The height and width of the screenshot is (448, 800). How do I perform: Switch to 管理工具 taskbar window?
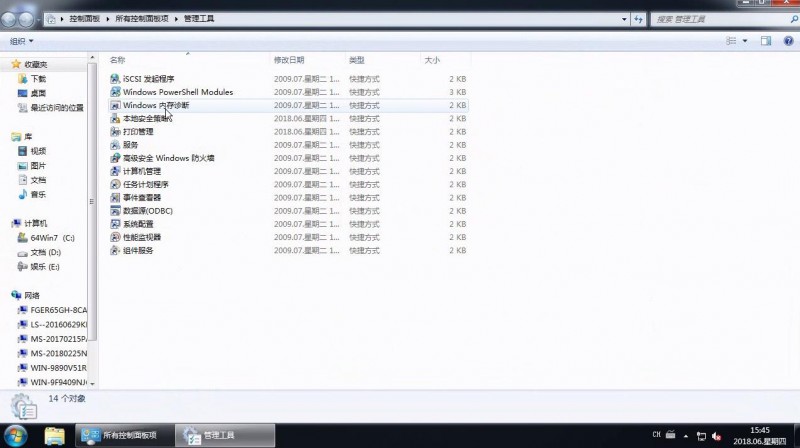[225, 435]
